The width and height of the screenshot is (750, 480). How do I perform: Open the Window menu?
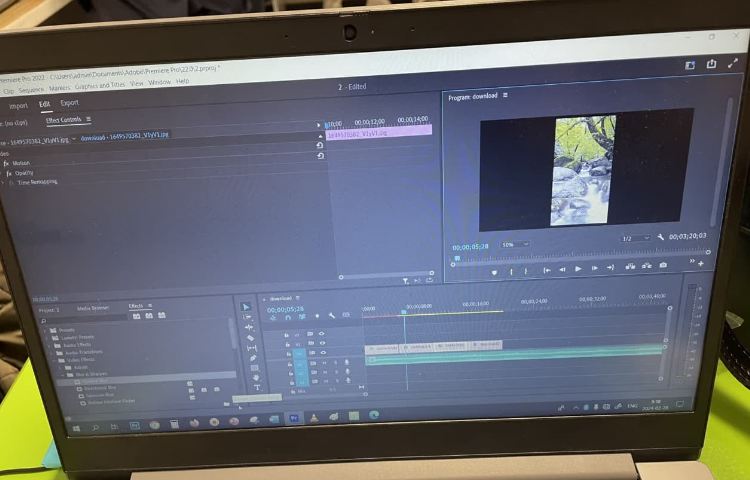159,82
